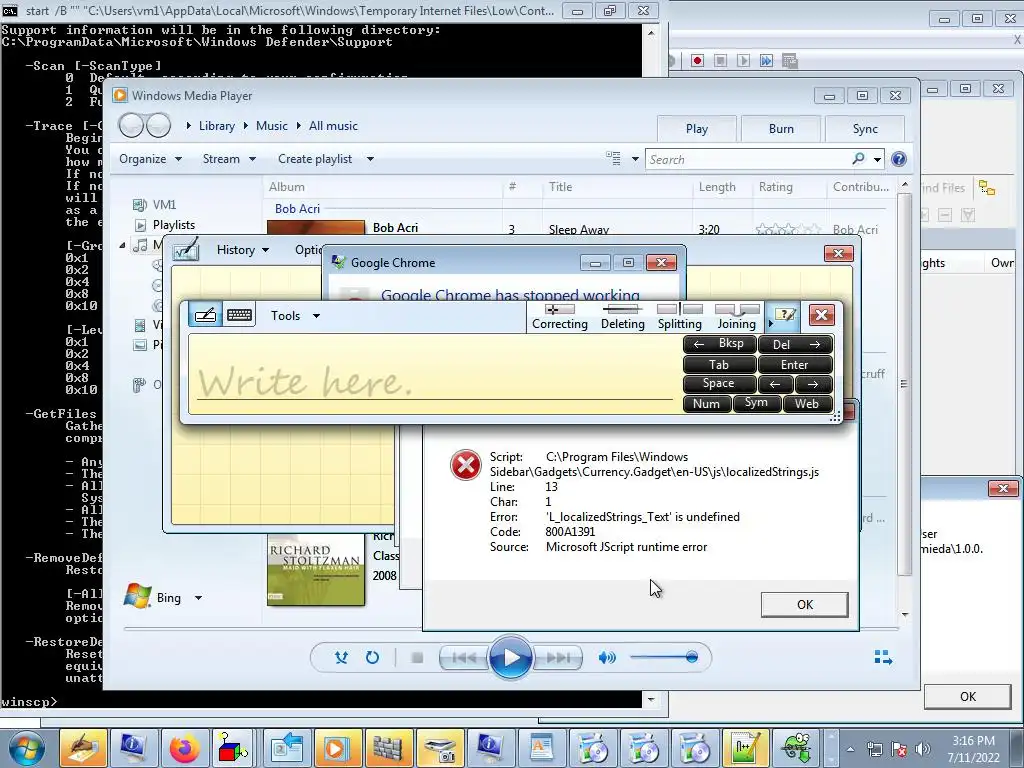The width and height of the screenshot is (1024, 768).
Task: Adjust the Media Player volume slider
Action: 663,658
